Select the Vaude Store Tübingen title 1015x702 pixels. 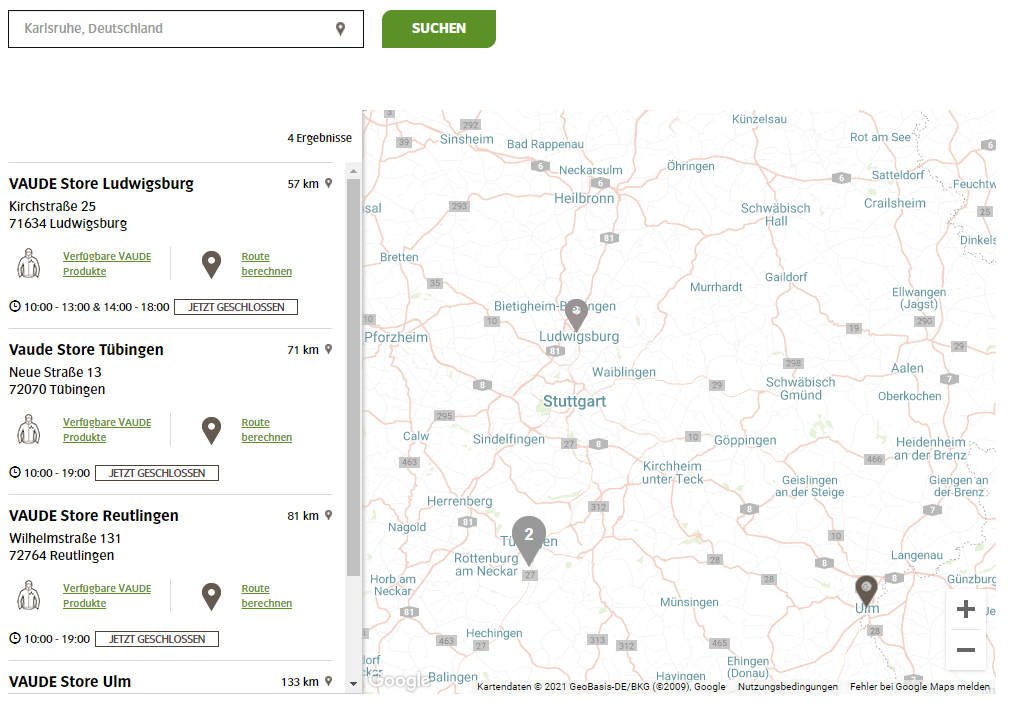tap(86, 350)
